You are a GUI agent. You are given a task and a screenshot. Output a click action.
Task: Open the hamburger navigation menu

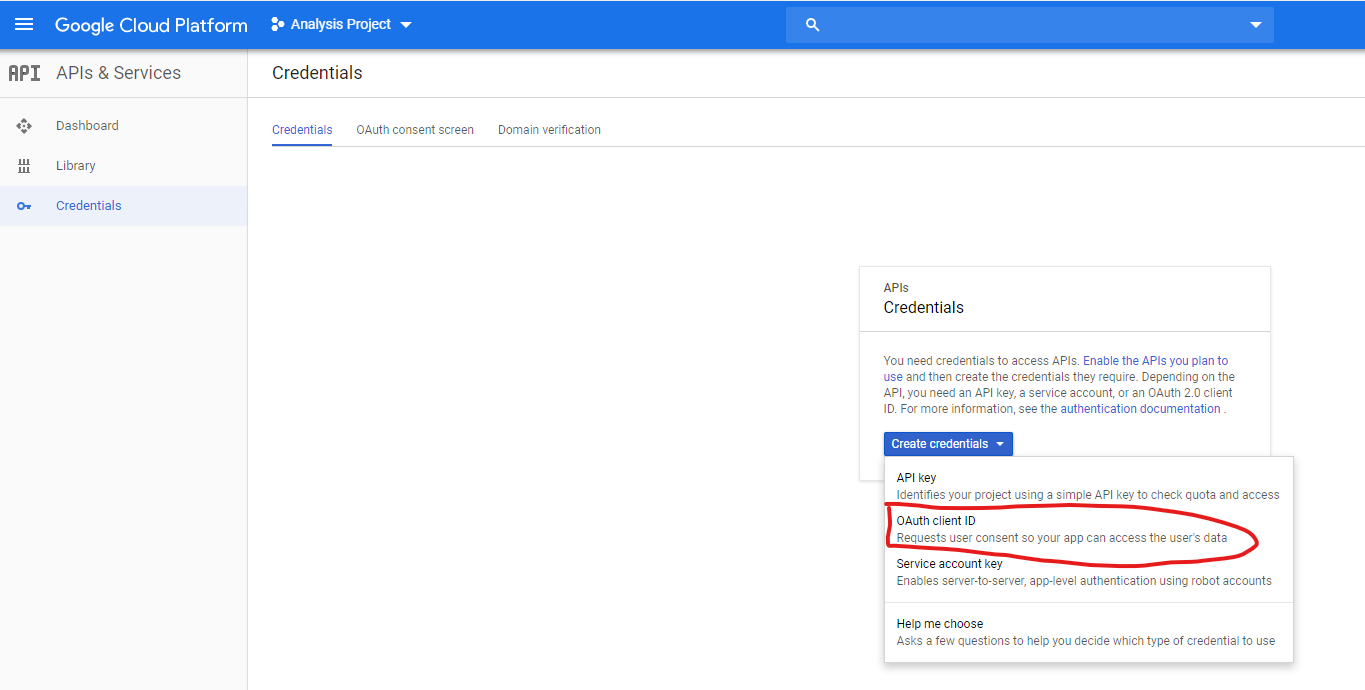24,24
